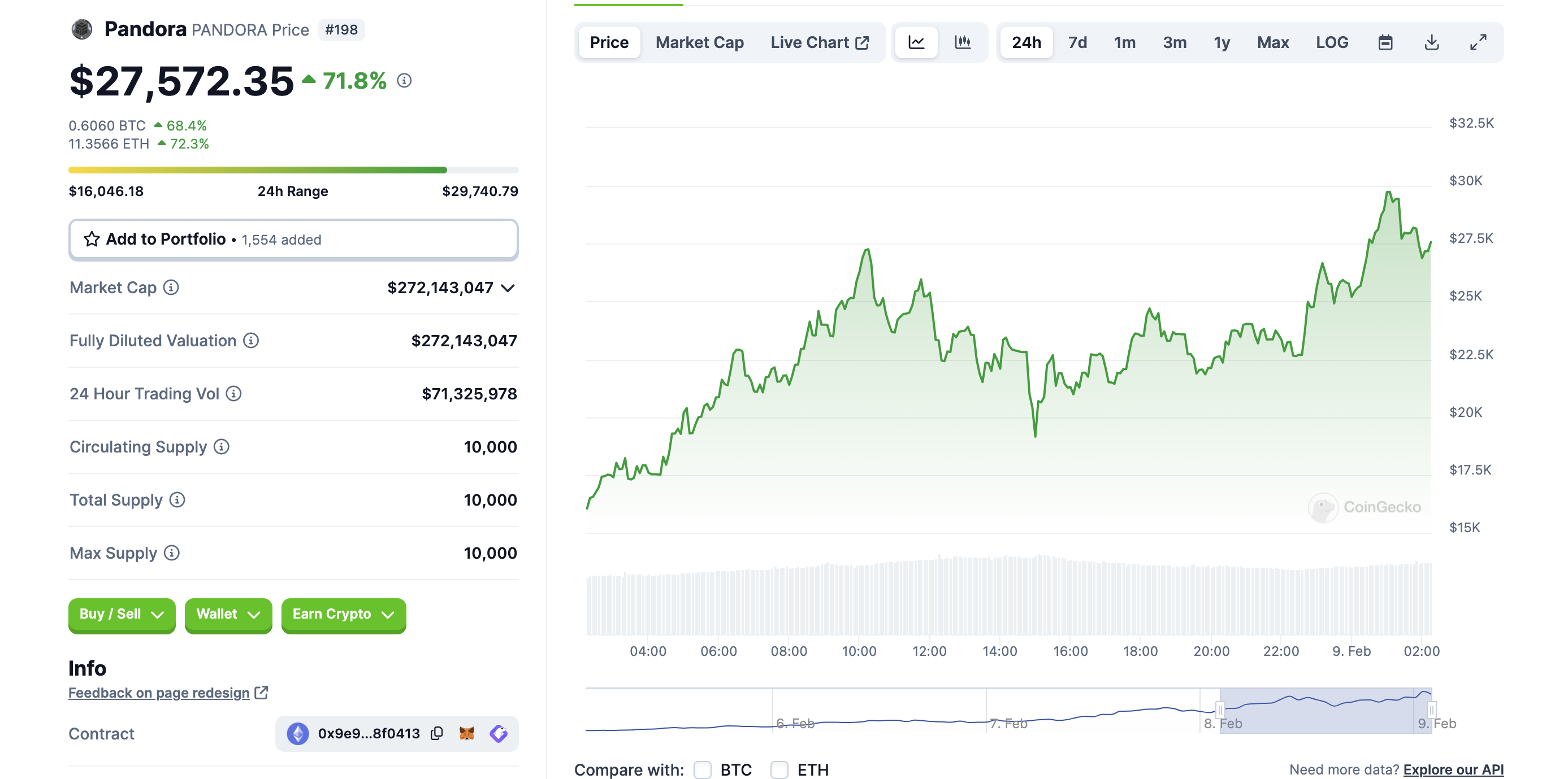
Task: Expand the Market Cap value chevron
Action: (508, 288)
